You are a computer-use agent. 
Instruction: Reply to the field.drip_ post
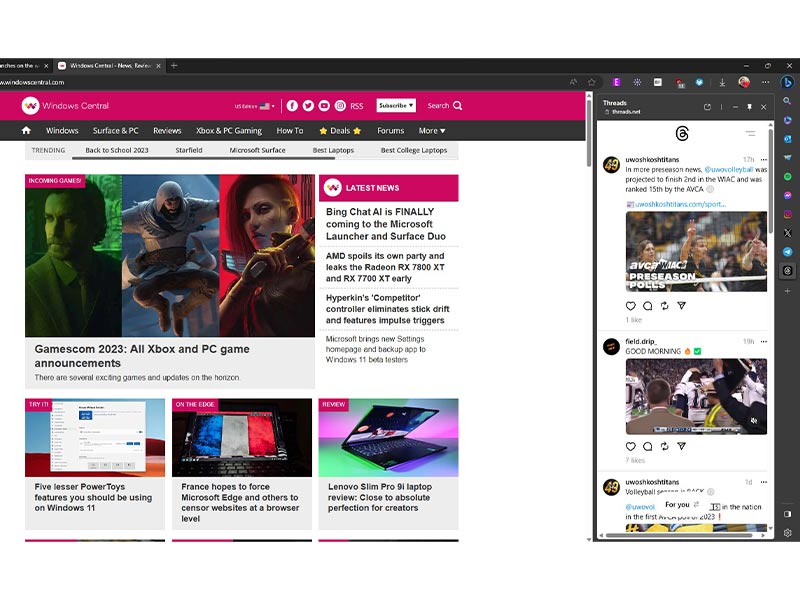click(x=647, y=446)
